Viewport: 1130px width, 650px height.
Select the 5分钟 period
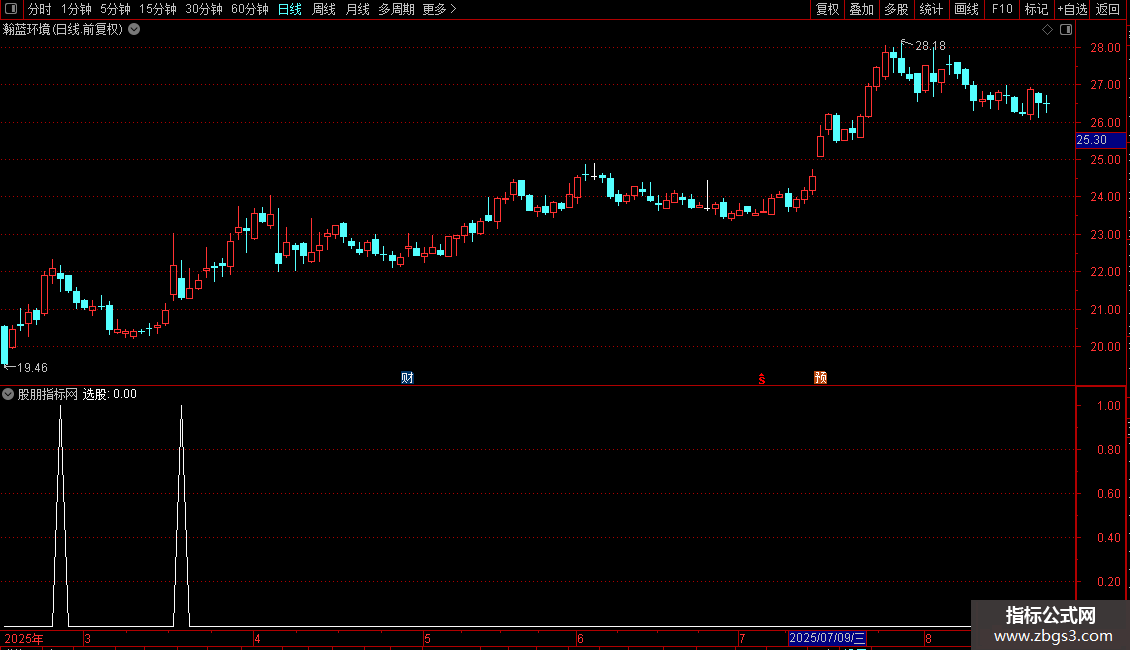pyautogui.click(x=115, y=9)
